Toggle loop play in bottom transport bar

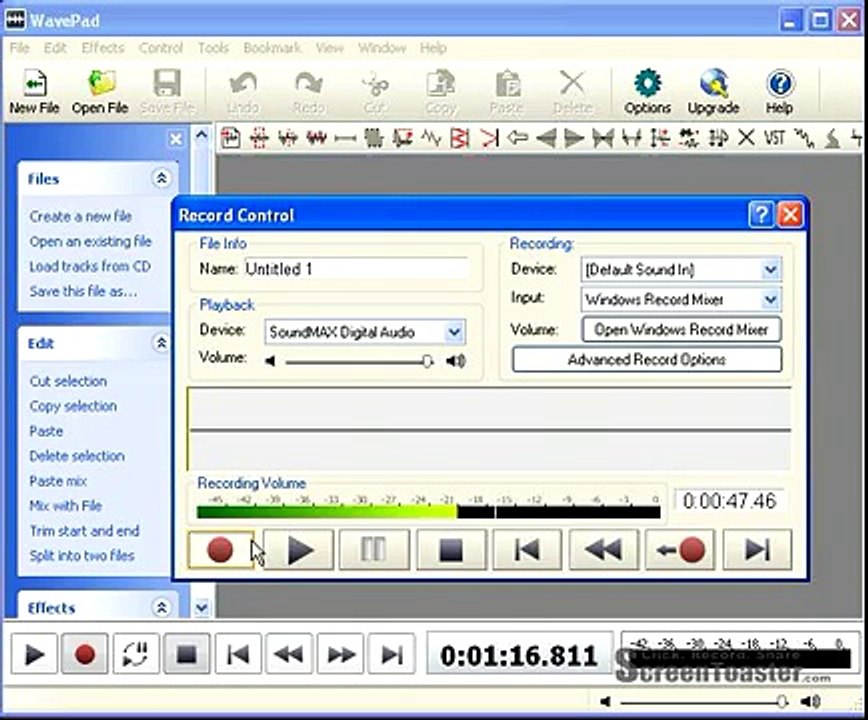pyautogui.click(x=136, y=654)
